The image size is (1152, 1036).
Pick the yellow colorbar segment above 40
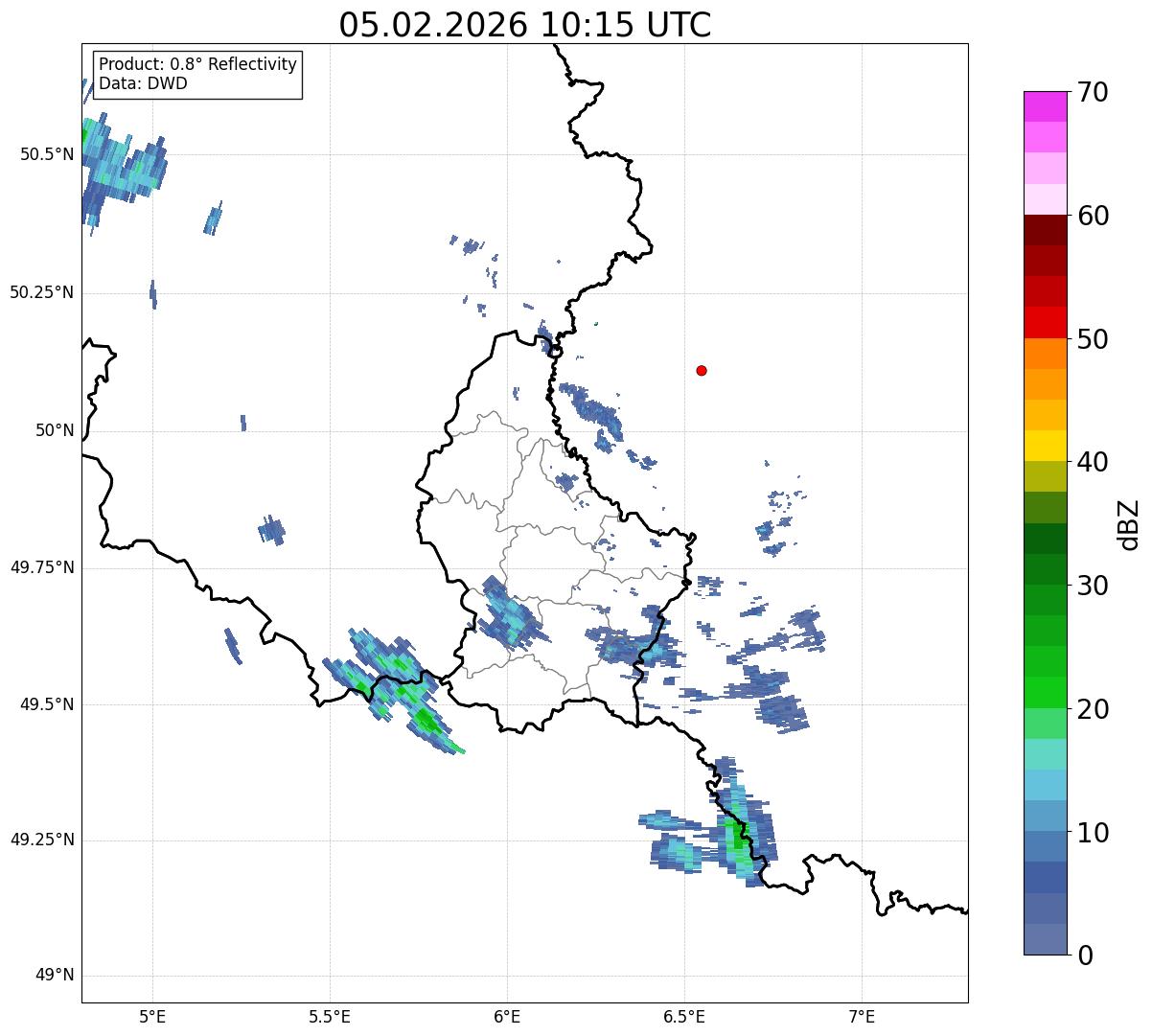(1045, 446)
